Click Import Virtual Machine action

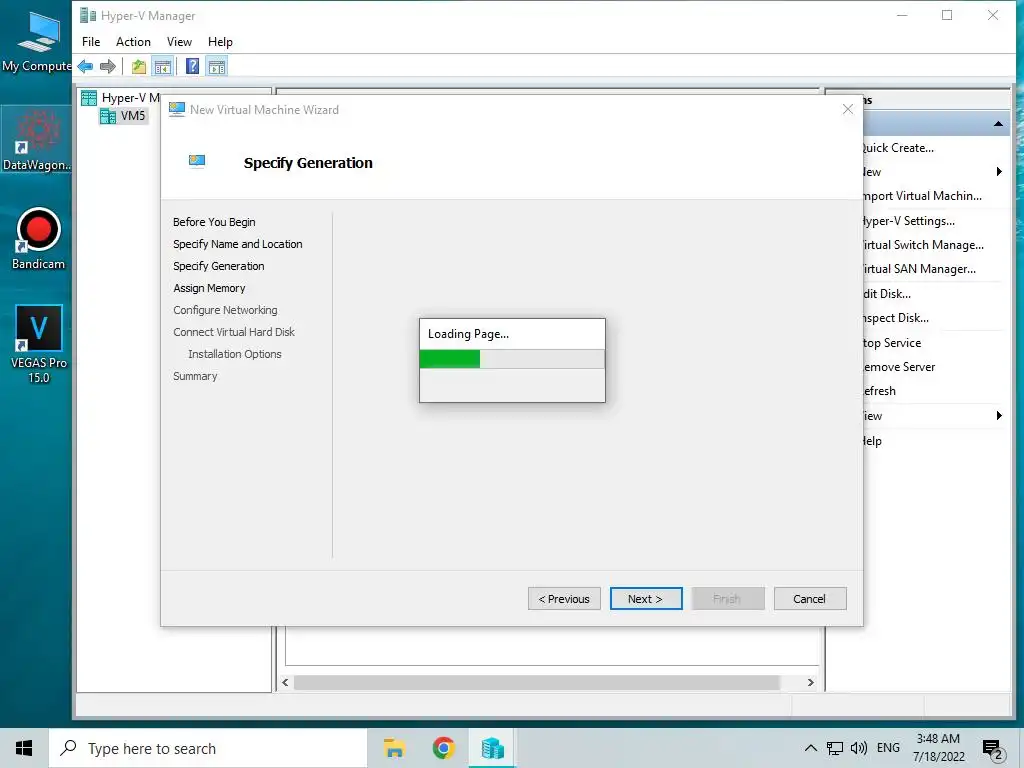point(922,196)
